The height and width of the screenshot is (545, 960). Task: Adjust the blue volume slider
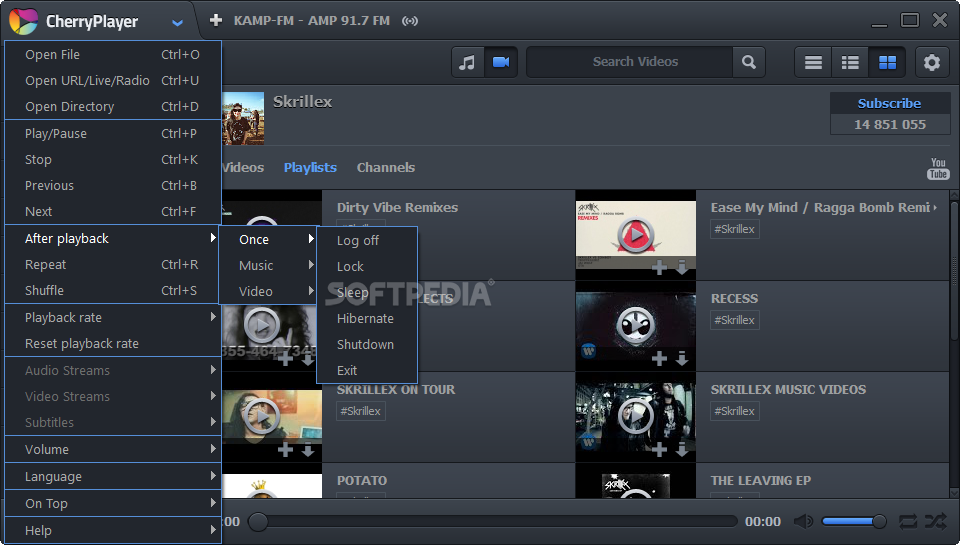pos(853,522)
